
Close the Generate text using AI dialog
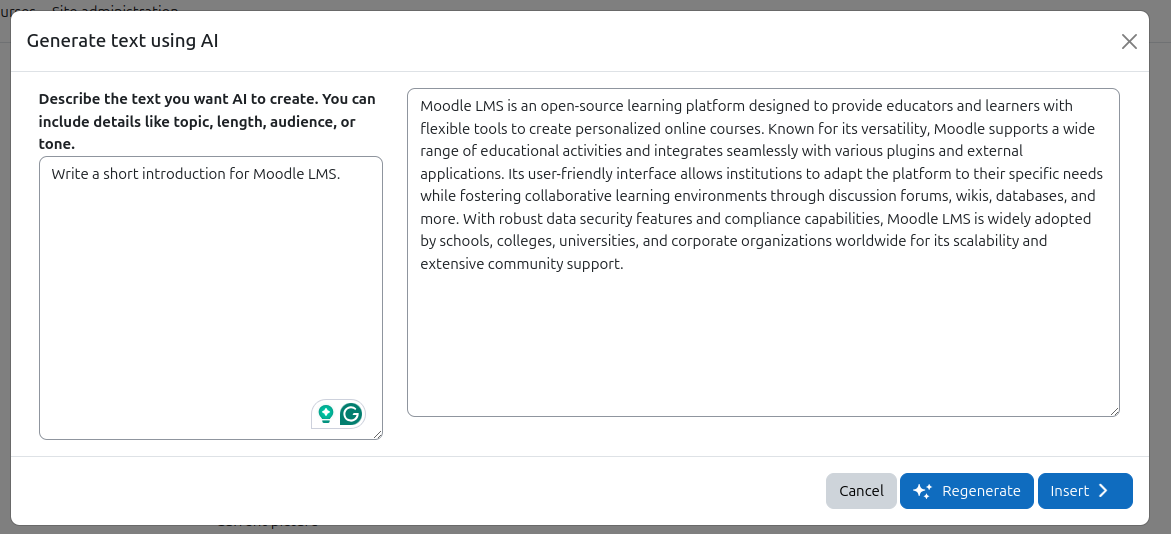(1129, 42)
